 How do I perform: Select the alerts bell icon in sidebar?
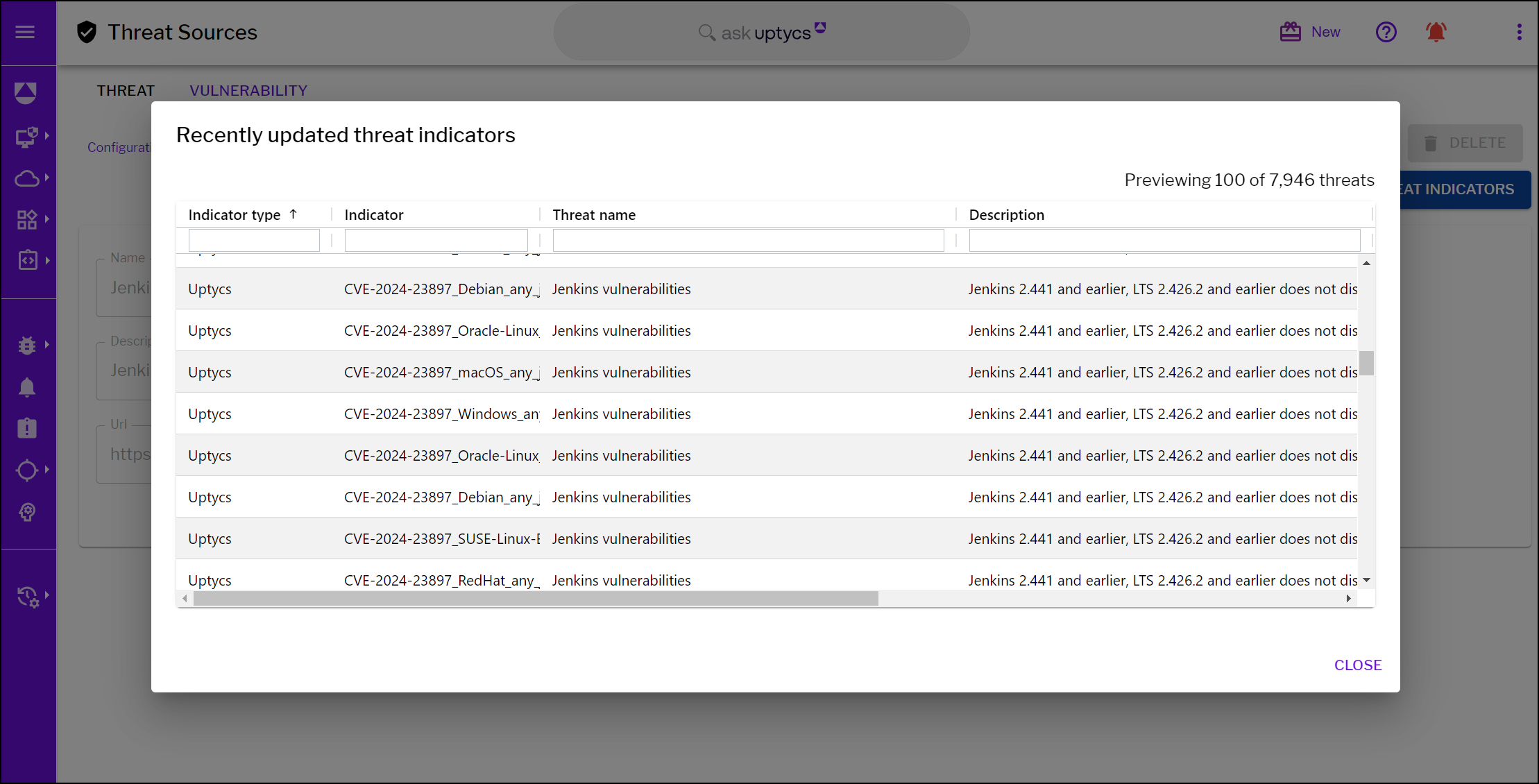(28, 386)
